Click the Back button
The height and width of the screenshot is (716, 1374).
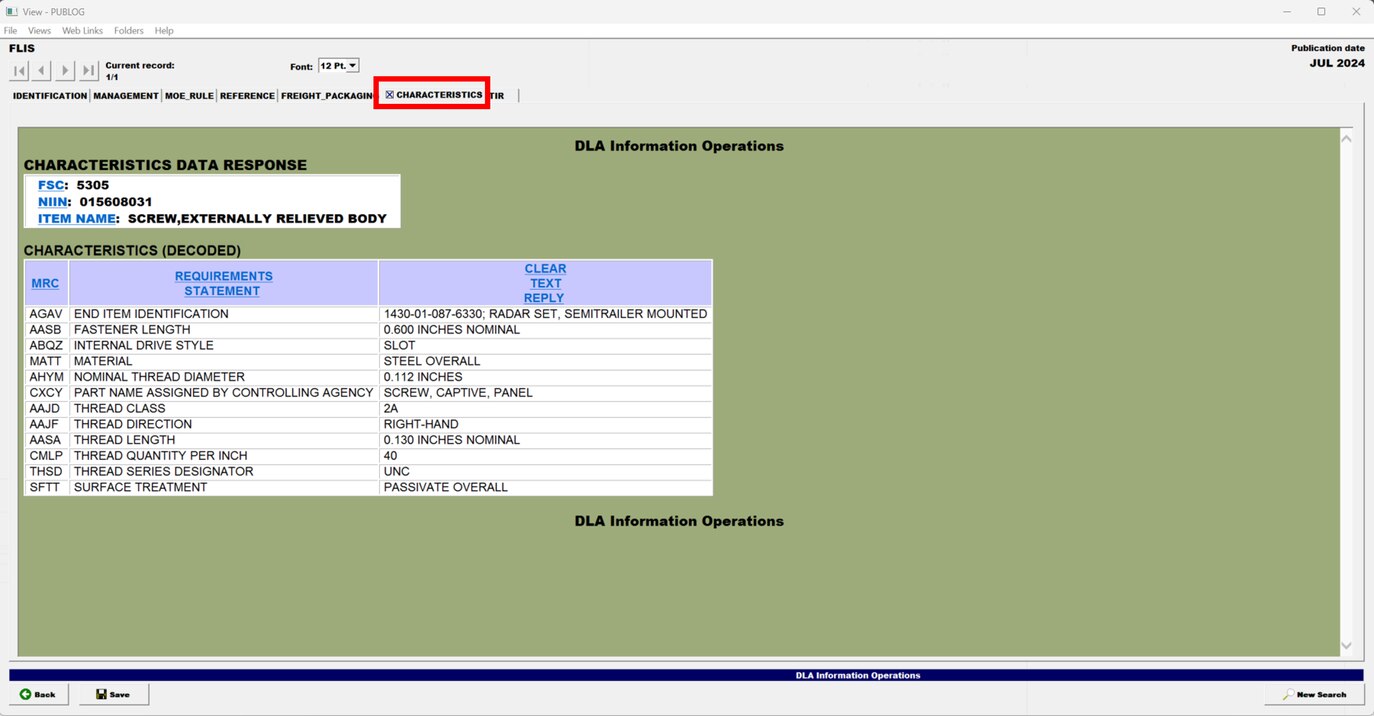pyautogui.click(x=38, y=694)
